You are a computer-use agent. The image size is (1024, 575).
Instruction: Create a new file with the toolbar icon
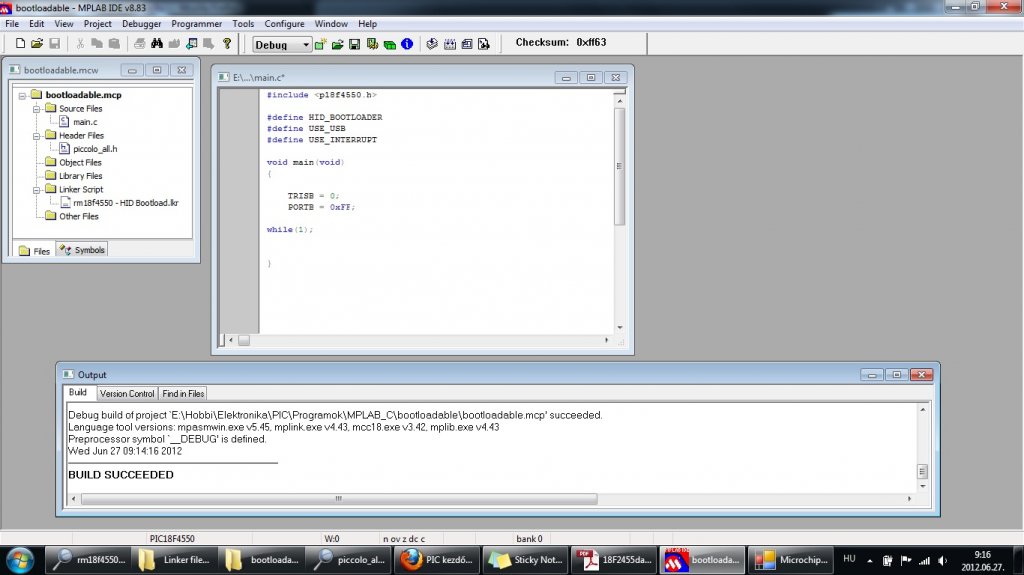20,44
